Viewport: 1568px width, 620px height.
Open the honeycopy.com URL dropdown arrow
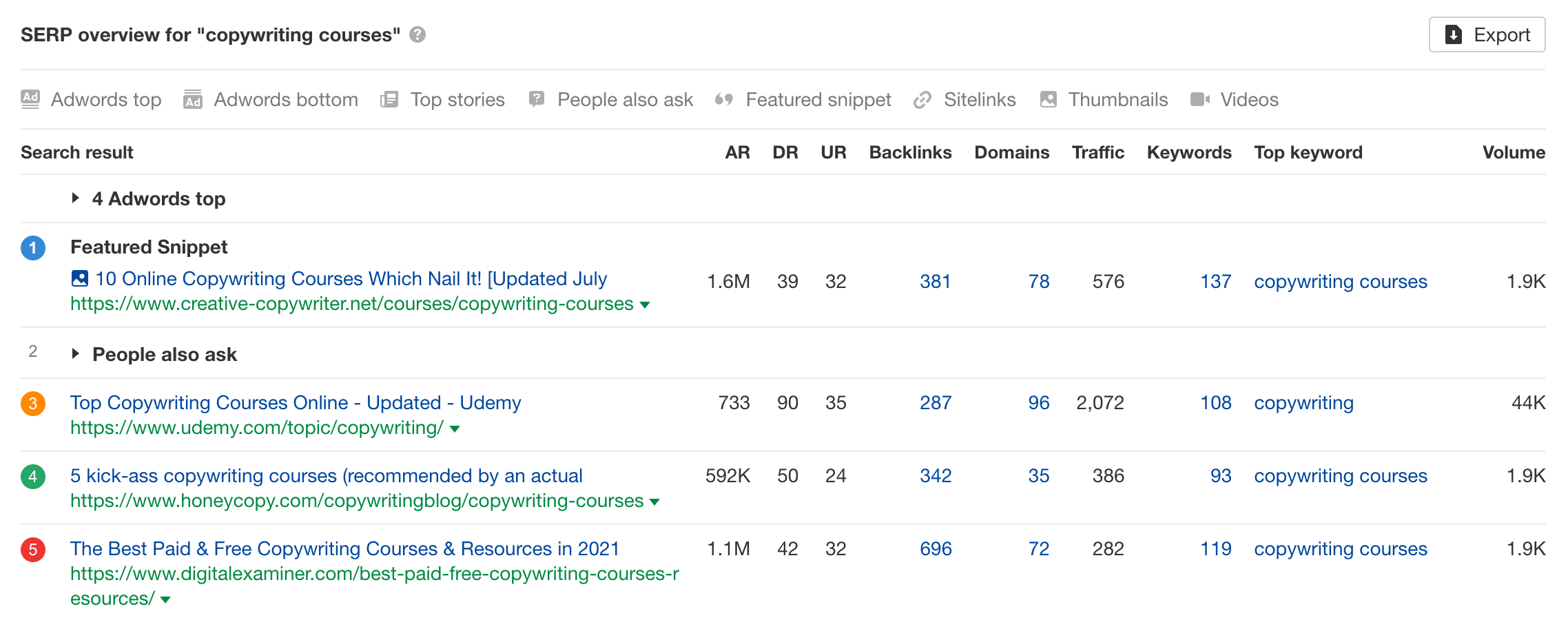click(654, 502)
